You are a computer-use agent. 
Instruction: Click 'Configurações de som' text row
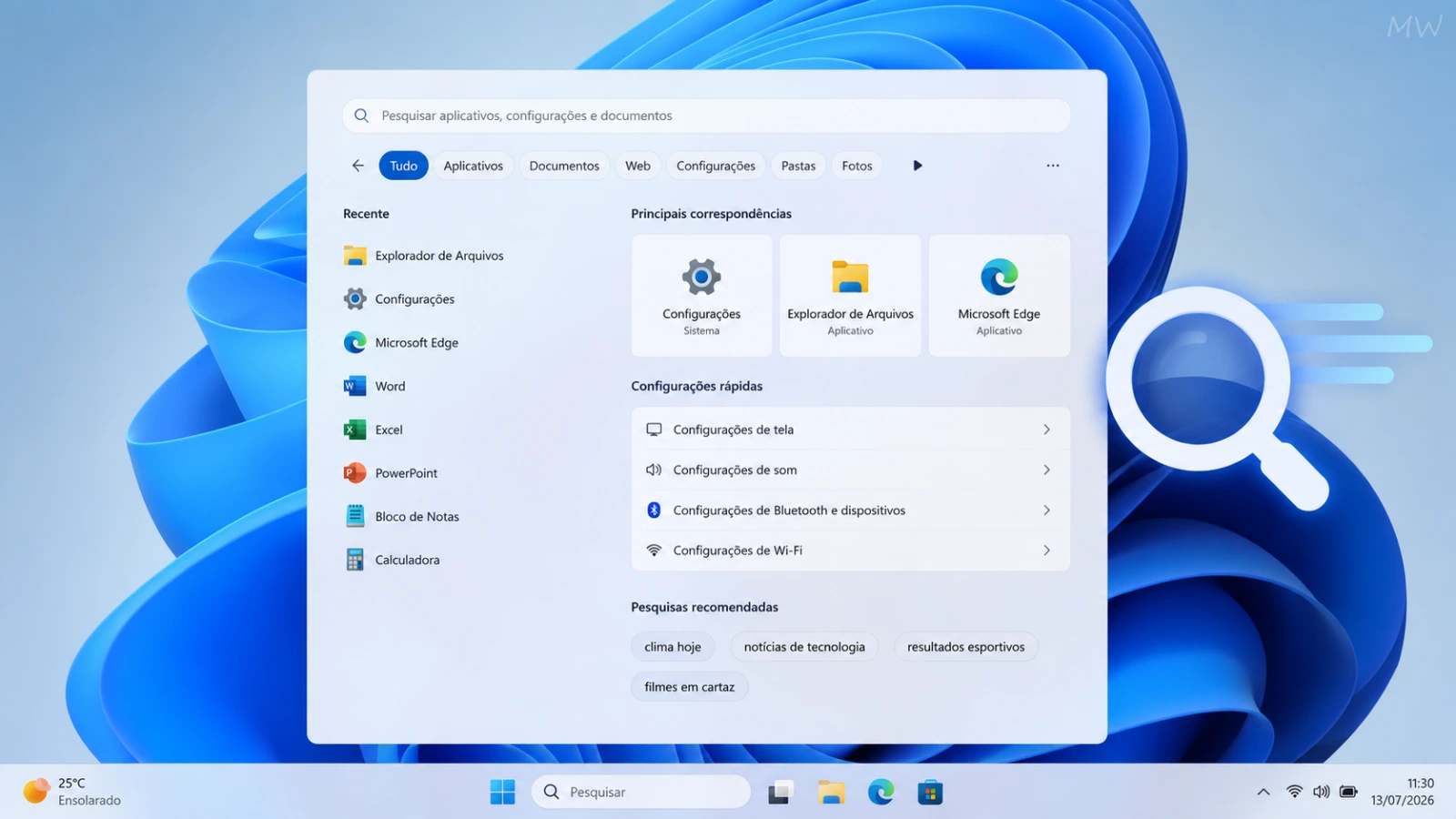[x=735, y=470]
